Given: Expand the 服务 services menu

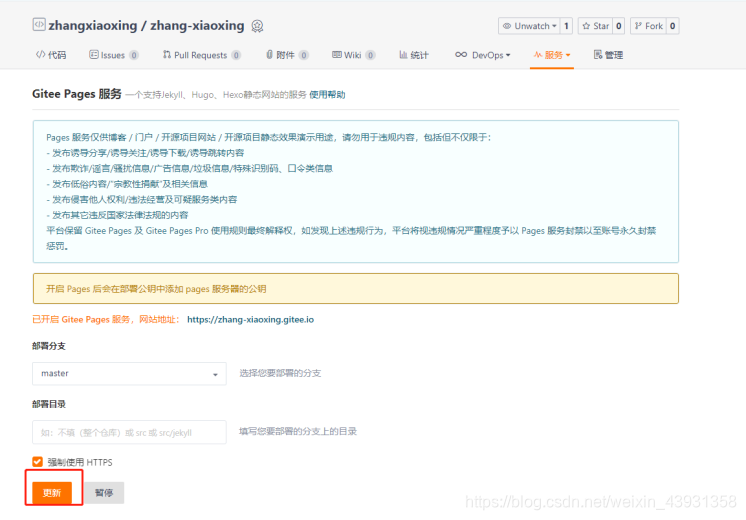Looking at the screenshot, I should click(x=552, y=55).
